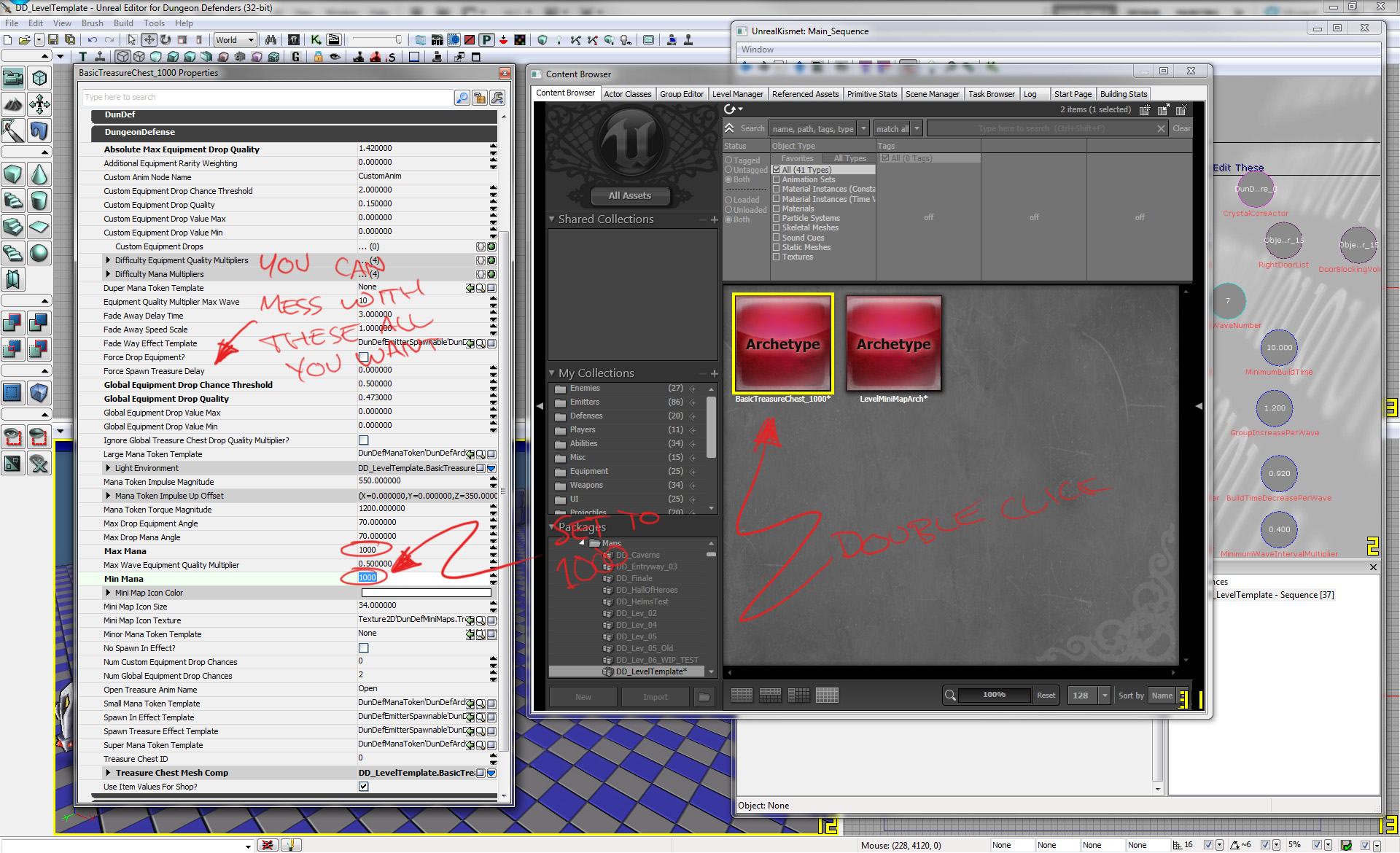
Task: Select the terrain editing mode tool
Action: pos(13,104)
